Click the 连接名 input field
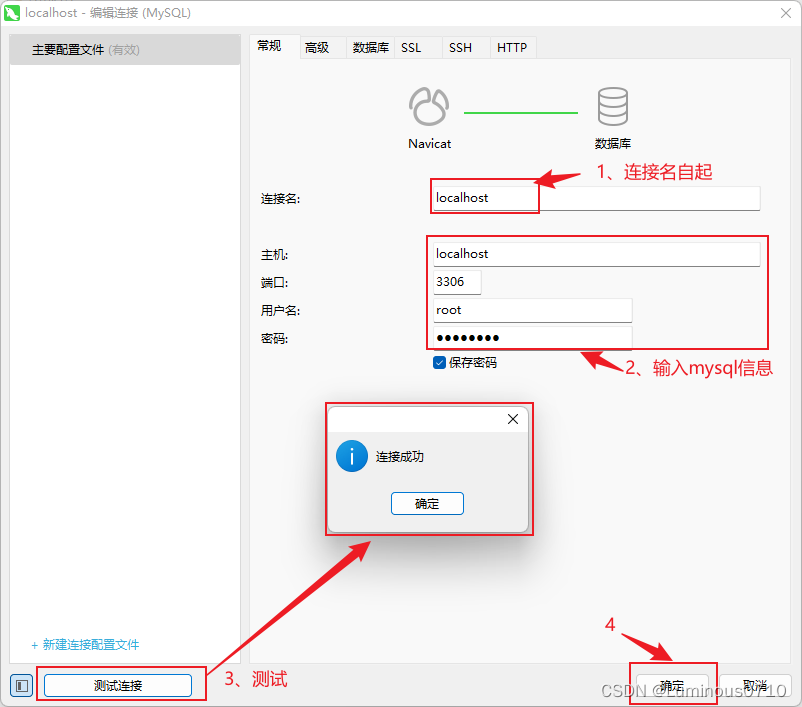Viewport: 802px width, 707px height. pos(596,198)
